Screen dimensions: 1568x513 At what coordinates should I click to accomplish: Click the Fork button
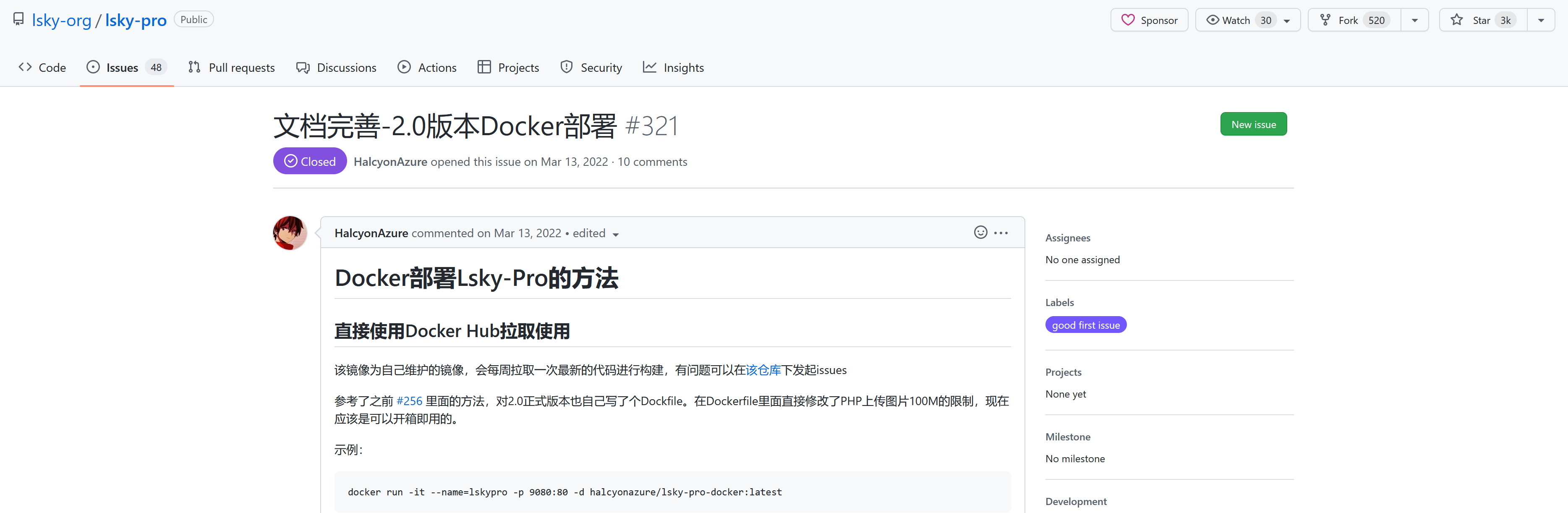click(x=1354, y=20)
